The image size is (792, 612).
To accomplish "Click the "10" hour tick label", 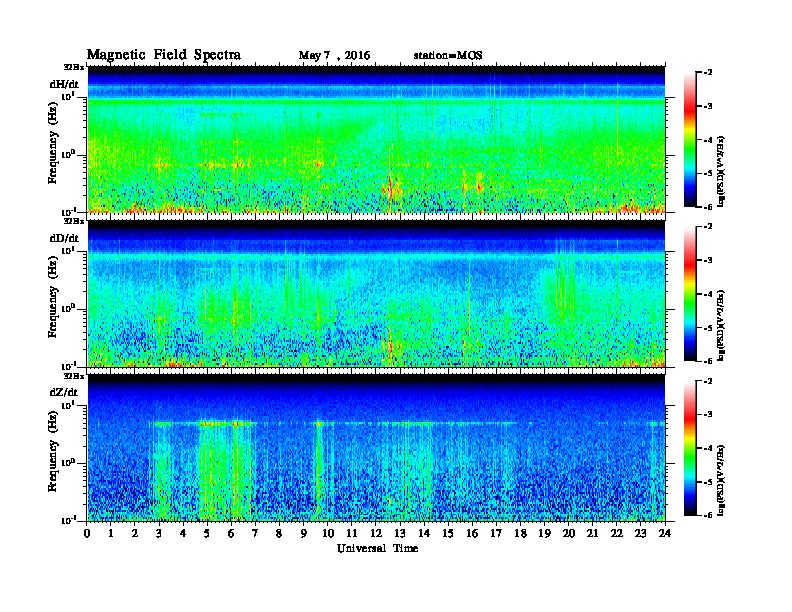I will [328, 533].
